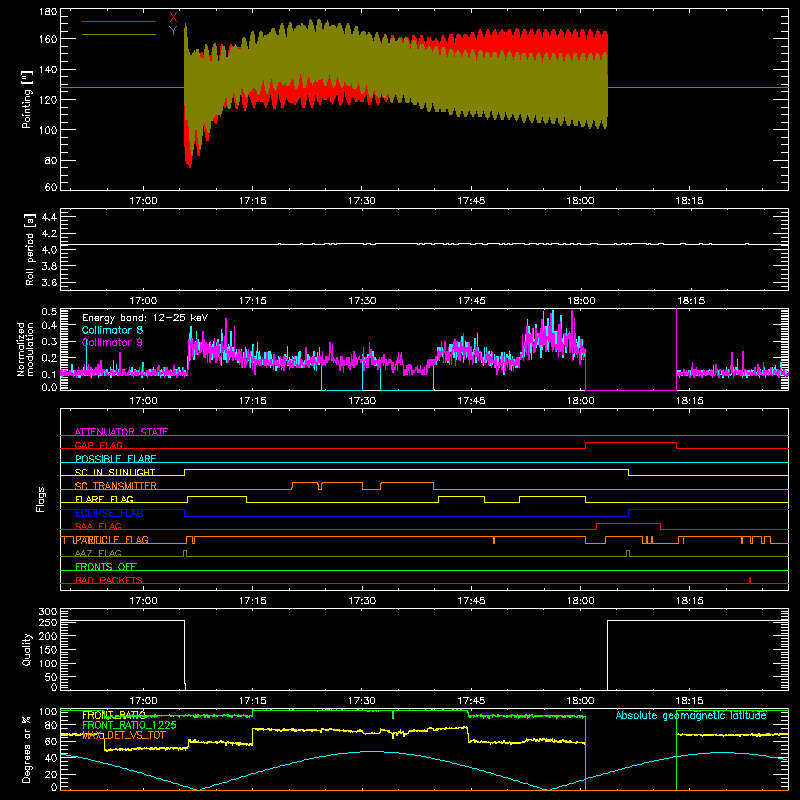The height and width of the screenshot is (800, 800).
Task: Click the 'GAP_FLAG' label
Action: coord(98,445)
